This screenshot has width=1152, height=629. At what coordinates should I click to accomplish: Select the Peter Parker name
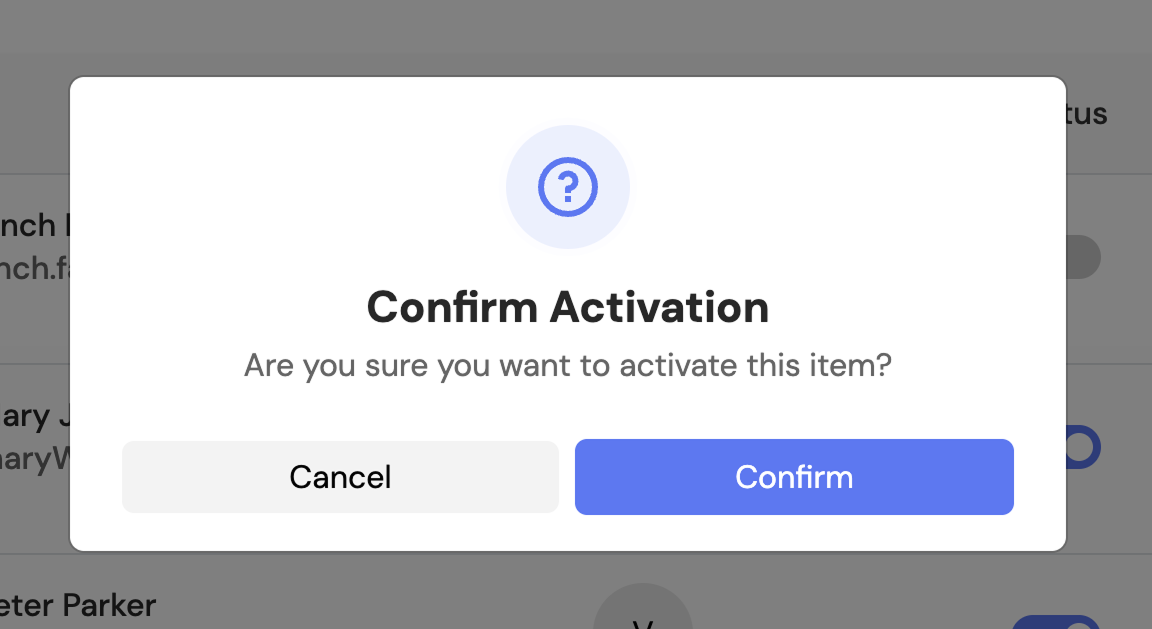78,605
